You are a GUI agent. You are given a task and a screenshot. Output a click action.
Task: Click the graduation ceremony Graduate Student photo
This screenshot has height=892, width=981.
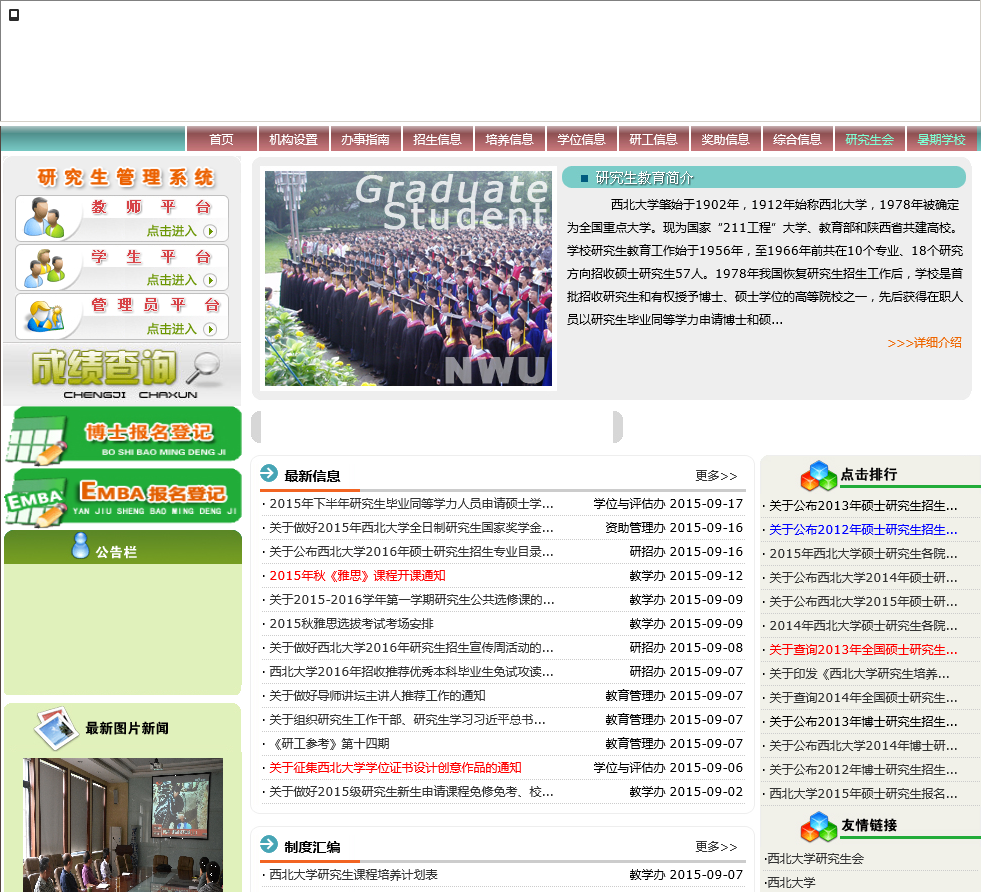408,278
